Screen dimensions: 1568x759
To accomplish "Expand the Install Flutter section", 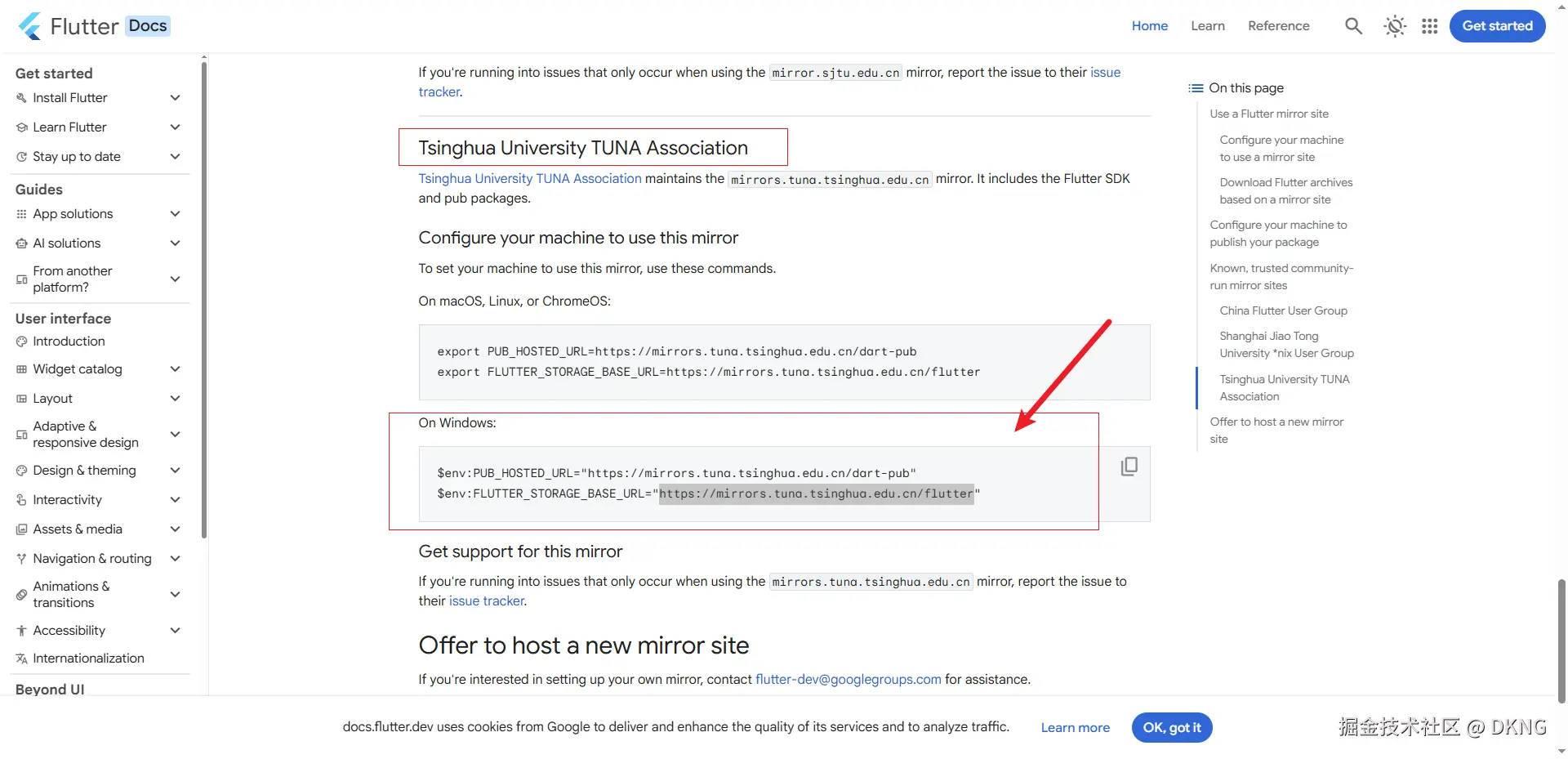I will [175, 98].
